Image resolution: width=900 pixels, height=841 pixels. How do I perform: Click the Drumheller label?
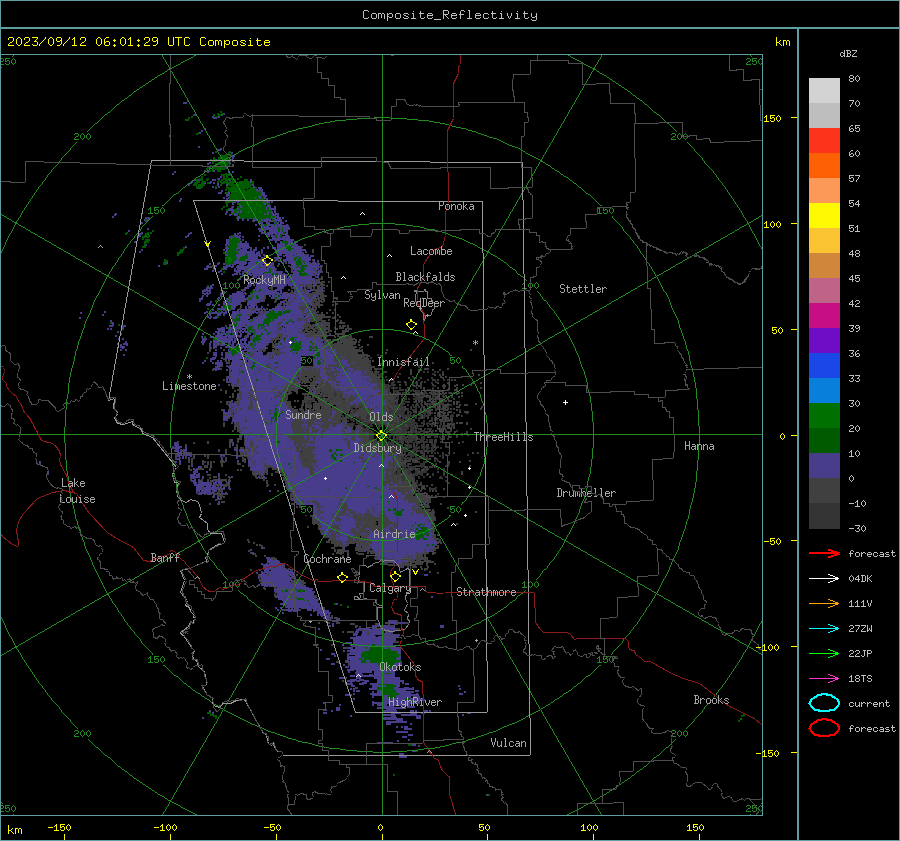pyautogui.click(x=586, y=493)
